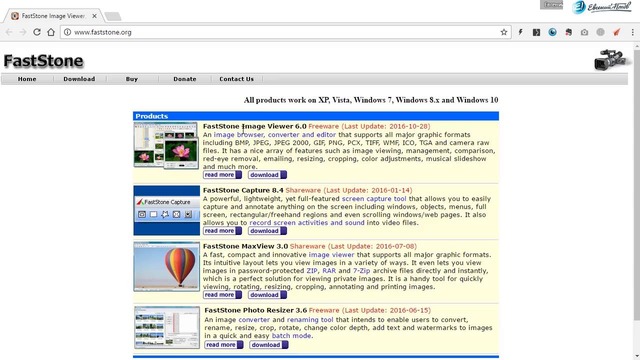The height and width of the screenshot is (360, 640).
Task: Click the dark red extension icon
Action: pyautogui.click(x=568, y=32)
